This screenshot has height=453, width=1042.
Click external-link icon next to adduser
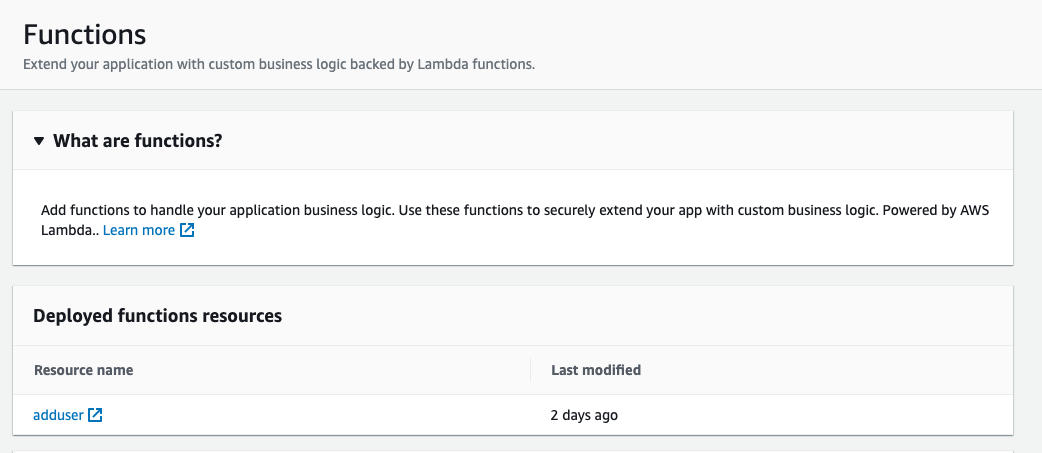coord(95,415)
